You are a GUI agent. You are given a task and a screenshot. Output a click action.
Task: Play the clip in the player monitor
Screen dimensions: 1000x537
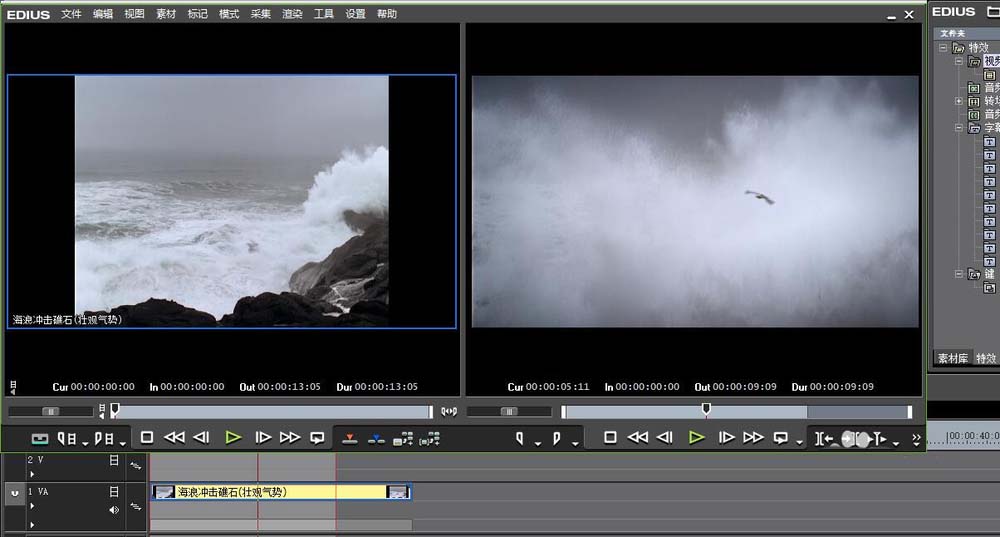click(x=233, y=438)
